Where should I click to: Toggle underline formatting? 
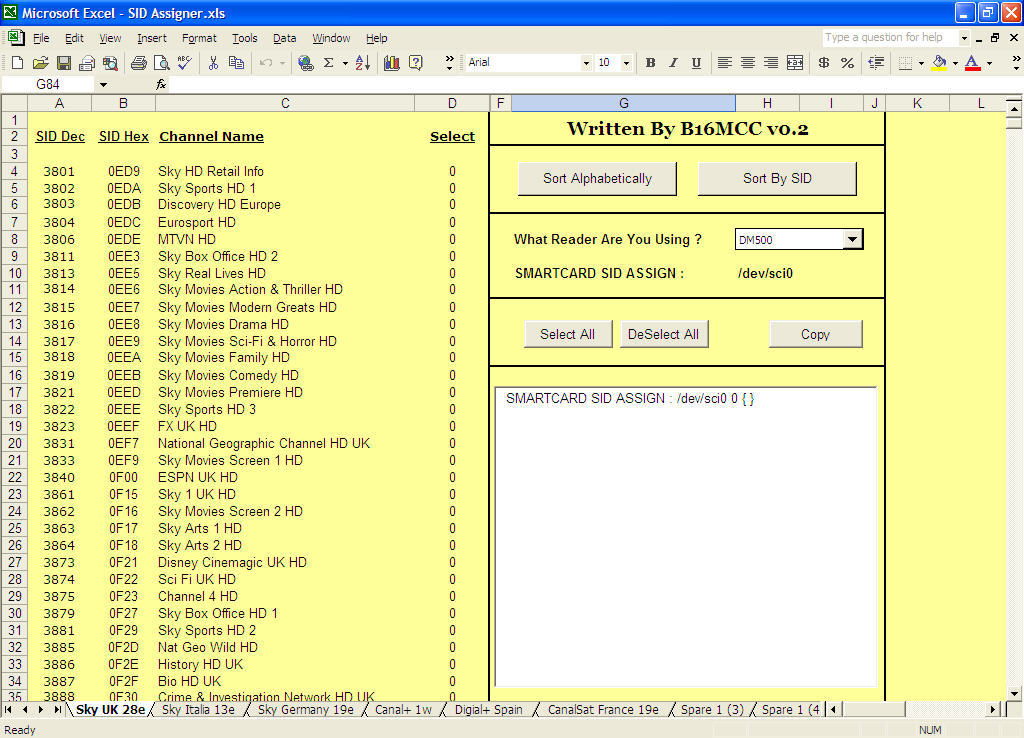[696, 63]
